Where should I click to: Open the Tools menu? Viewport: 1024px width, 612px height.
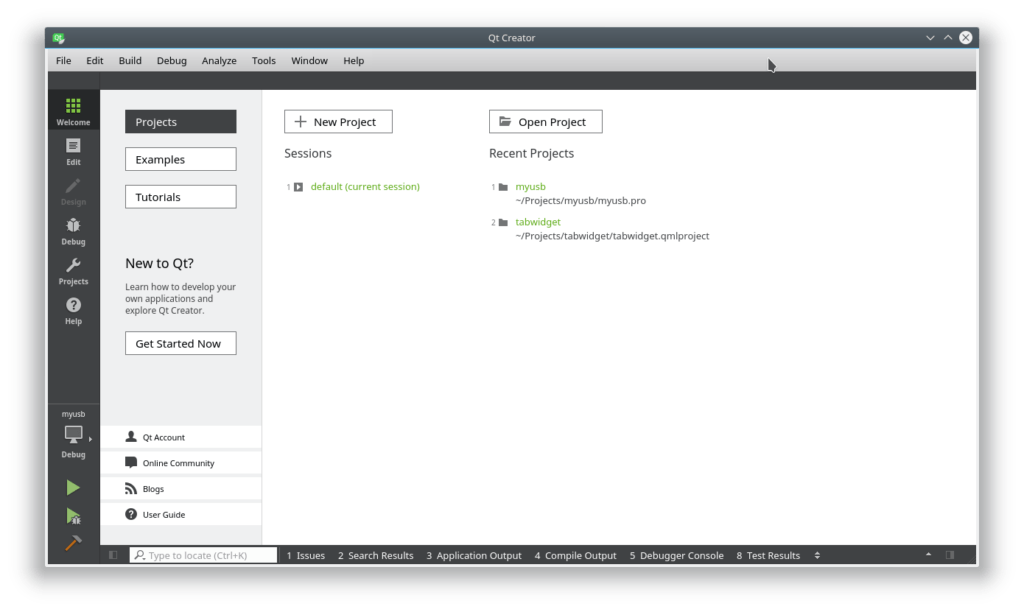coord(264,60)
